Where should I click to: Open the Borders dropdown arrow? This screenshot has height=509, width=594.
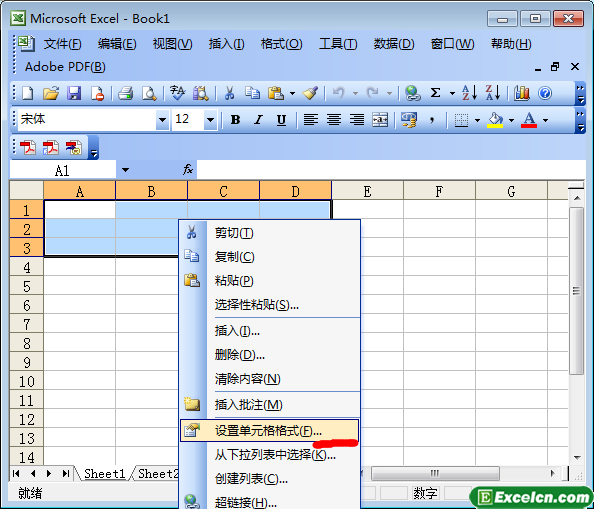point(477,120)
